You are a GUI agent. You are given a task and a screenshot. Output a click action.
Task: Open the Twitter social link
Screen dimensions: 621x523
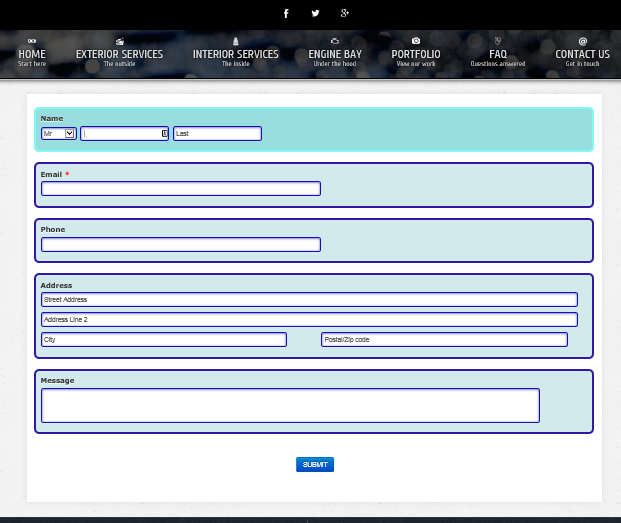coord(315,13)
